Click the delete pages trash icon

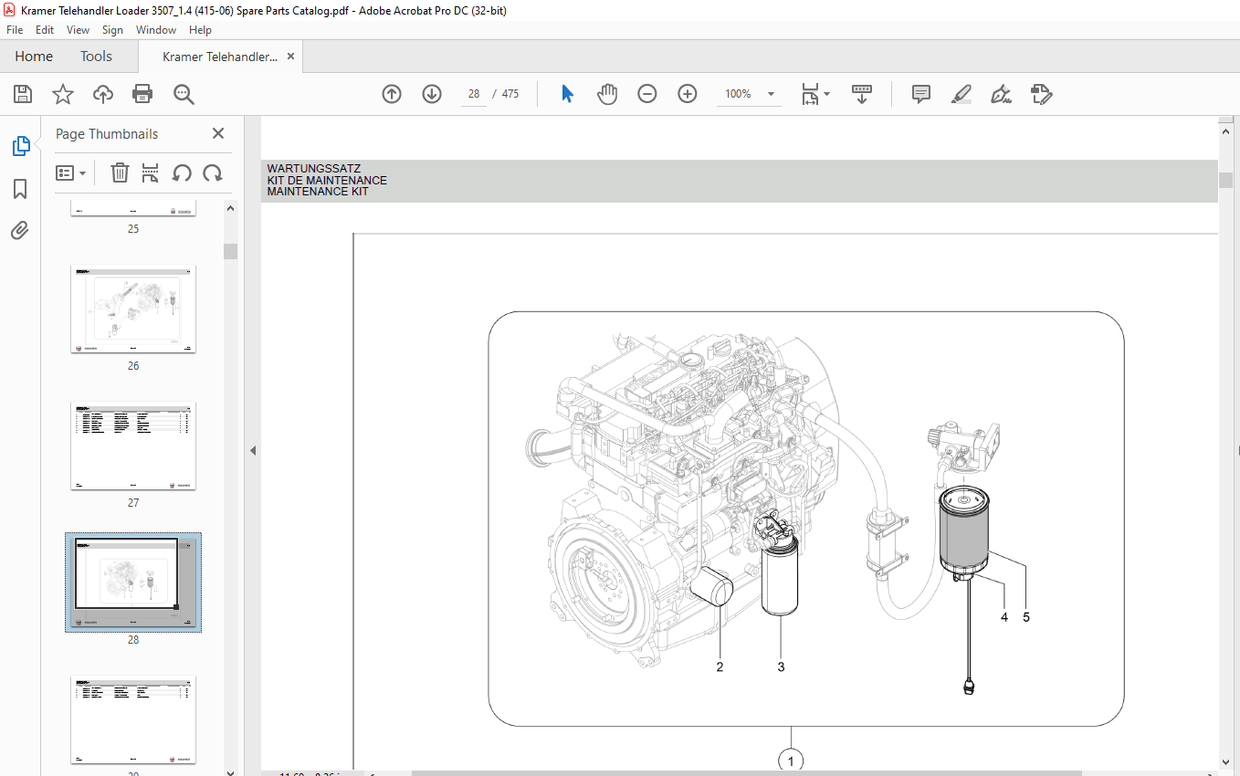click(119, 172)
